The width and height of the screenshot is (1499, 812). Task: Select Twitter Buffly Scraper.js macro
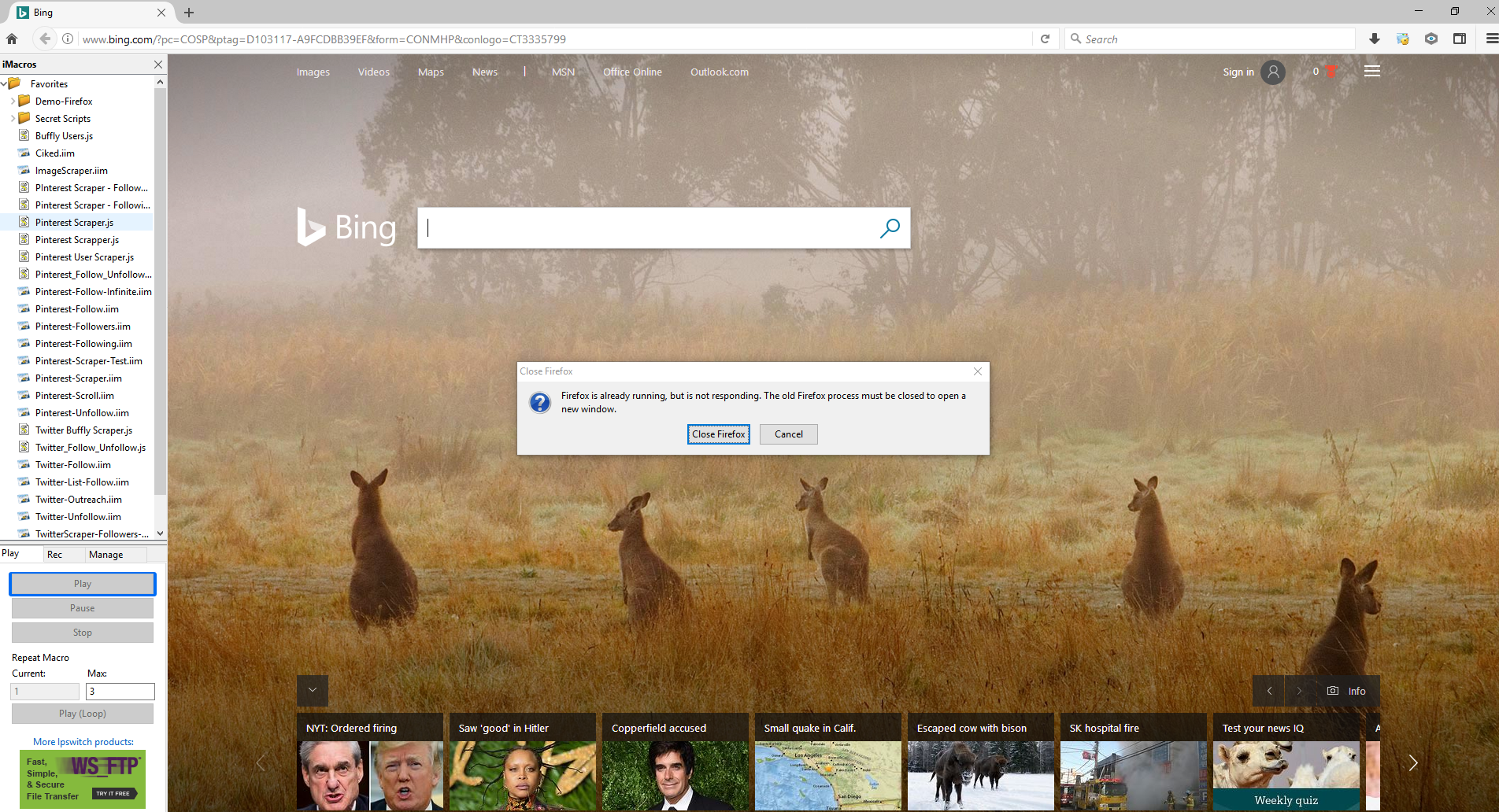tap(83, 430)
